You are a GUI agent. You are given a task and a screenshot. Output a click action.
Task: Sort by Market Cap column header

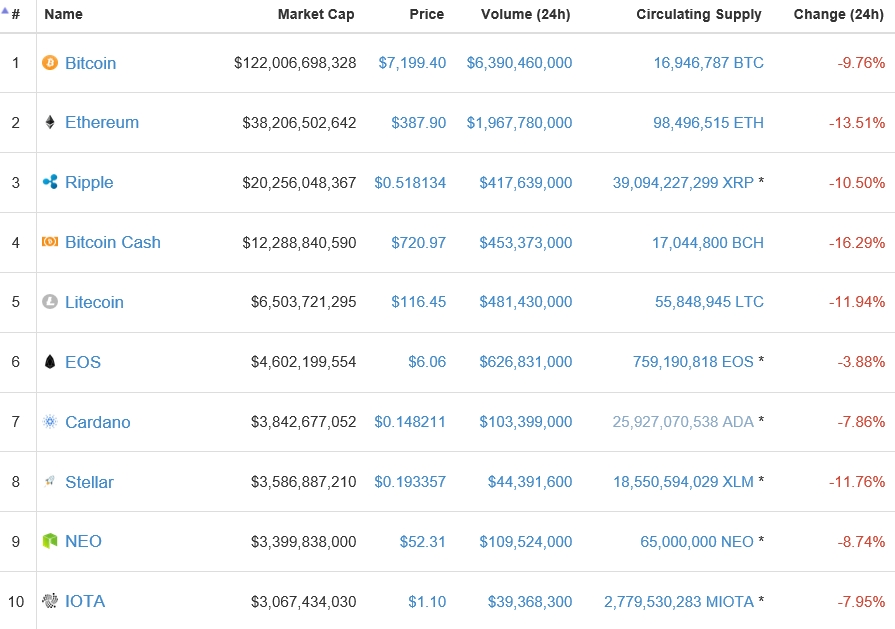click(x=316, y=14)
